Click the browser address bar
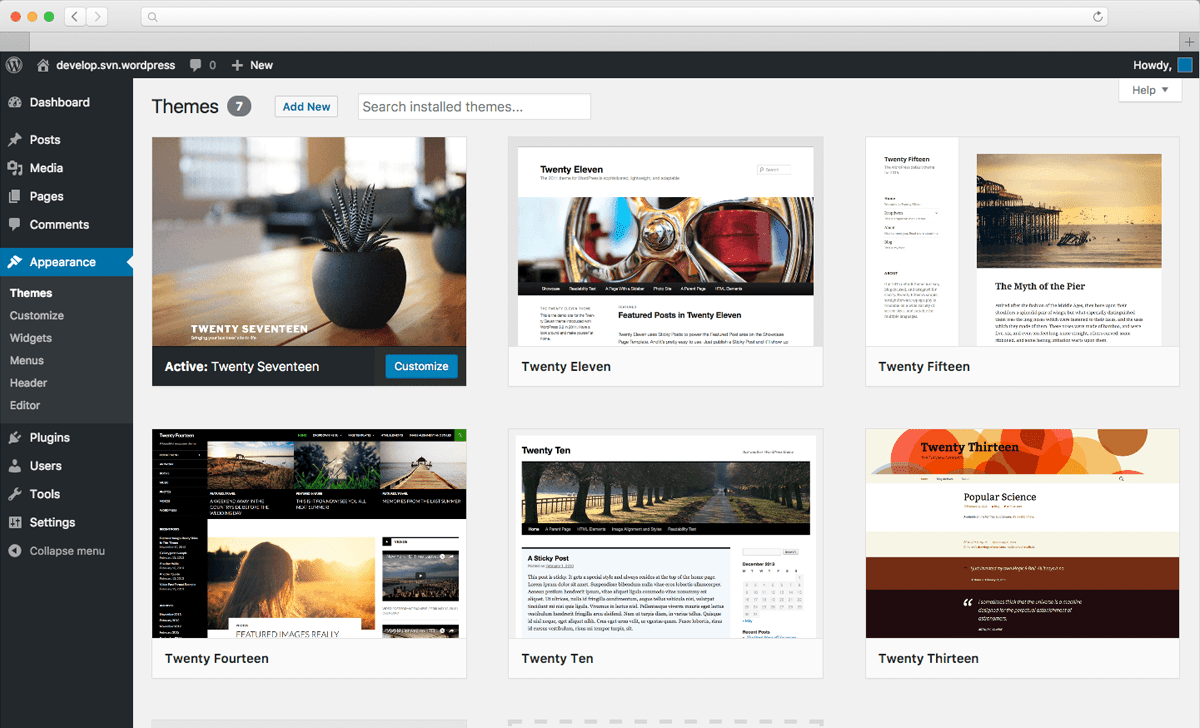Screen dimensions: 1200x728 click(625, 17)
